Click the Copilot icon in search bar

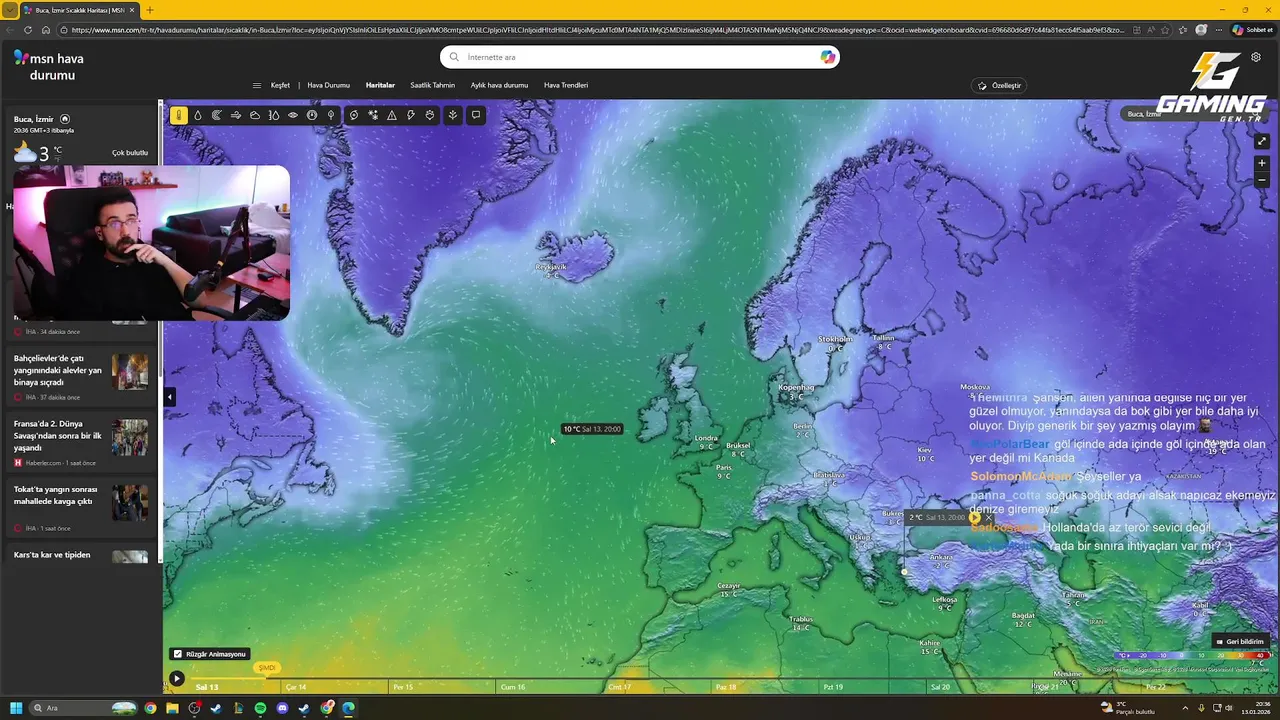(827, 57)
